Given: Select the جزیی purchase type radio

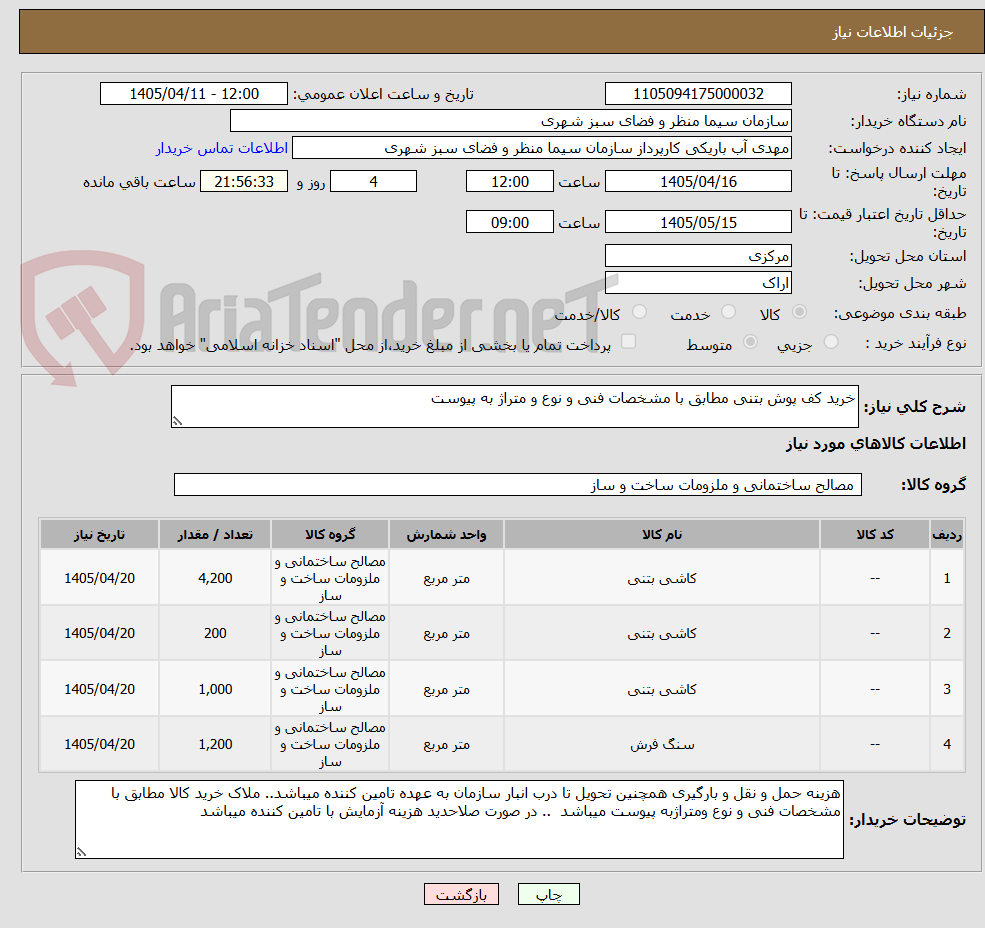Looking at the screenshot, I should pos(831,342).
